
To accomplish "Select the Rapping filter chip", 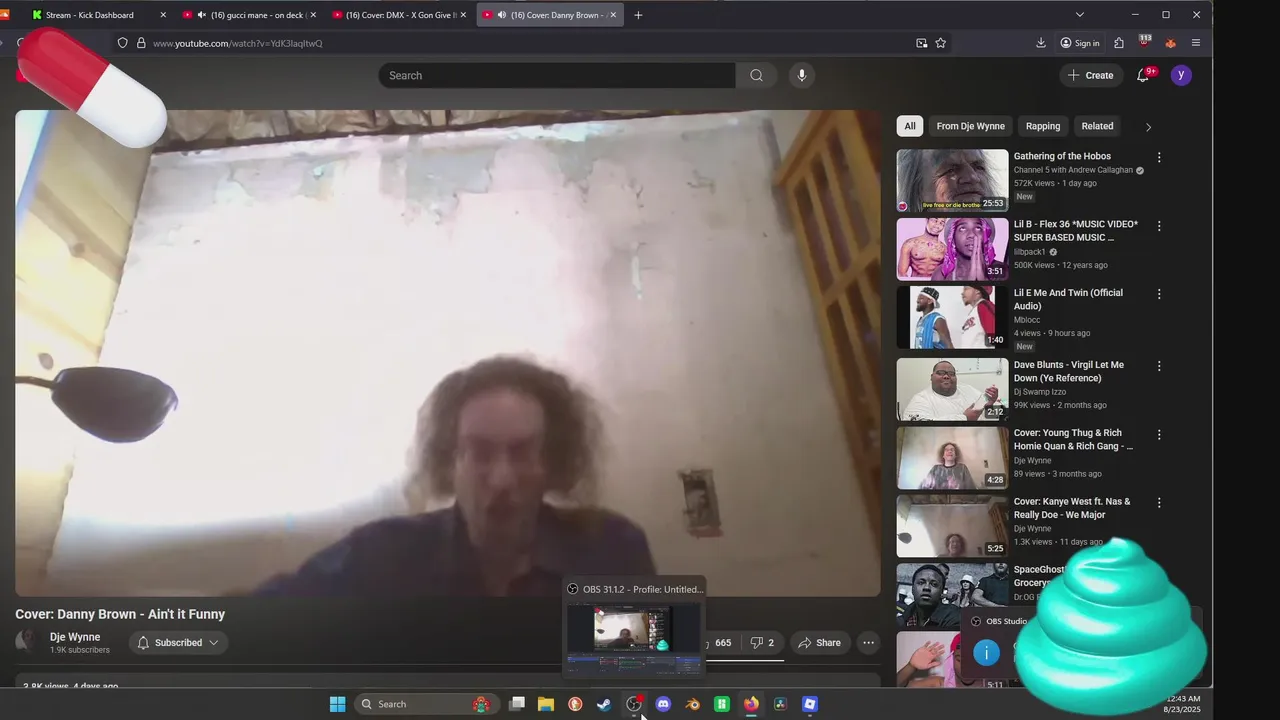I will 1042,126.
